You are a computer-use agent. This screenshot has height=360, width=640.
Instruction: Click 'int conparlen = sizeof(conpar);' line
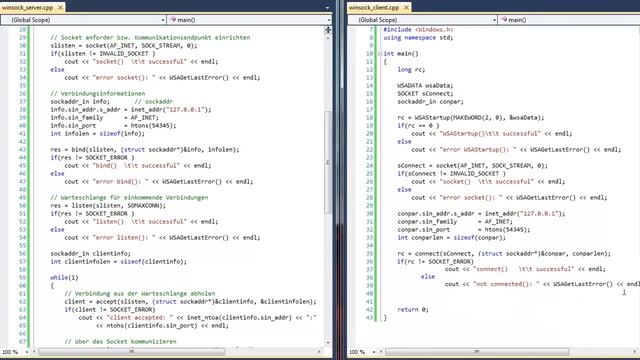451,238
